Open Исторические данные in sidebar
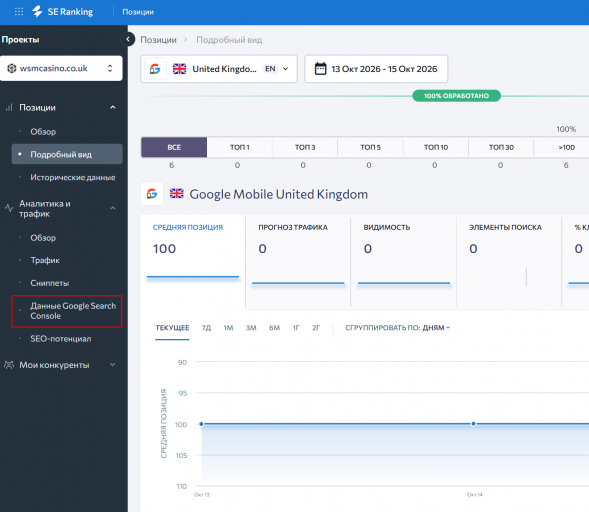Image resolution: width=589 pixels, height=512 pixels. [73, 177]
